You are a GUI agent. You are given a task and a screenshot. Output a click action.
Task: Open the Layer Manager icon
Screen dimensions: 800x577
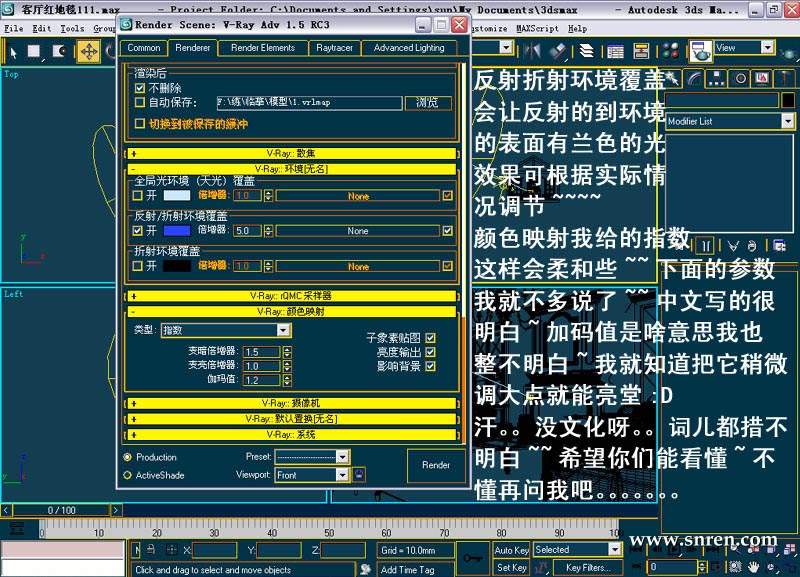click(586, 51)
